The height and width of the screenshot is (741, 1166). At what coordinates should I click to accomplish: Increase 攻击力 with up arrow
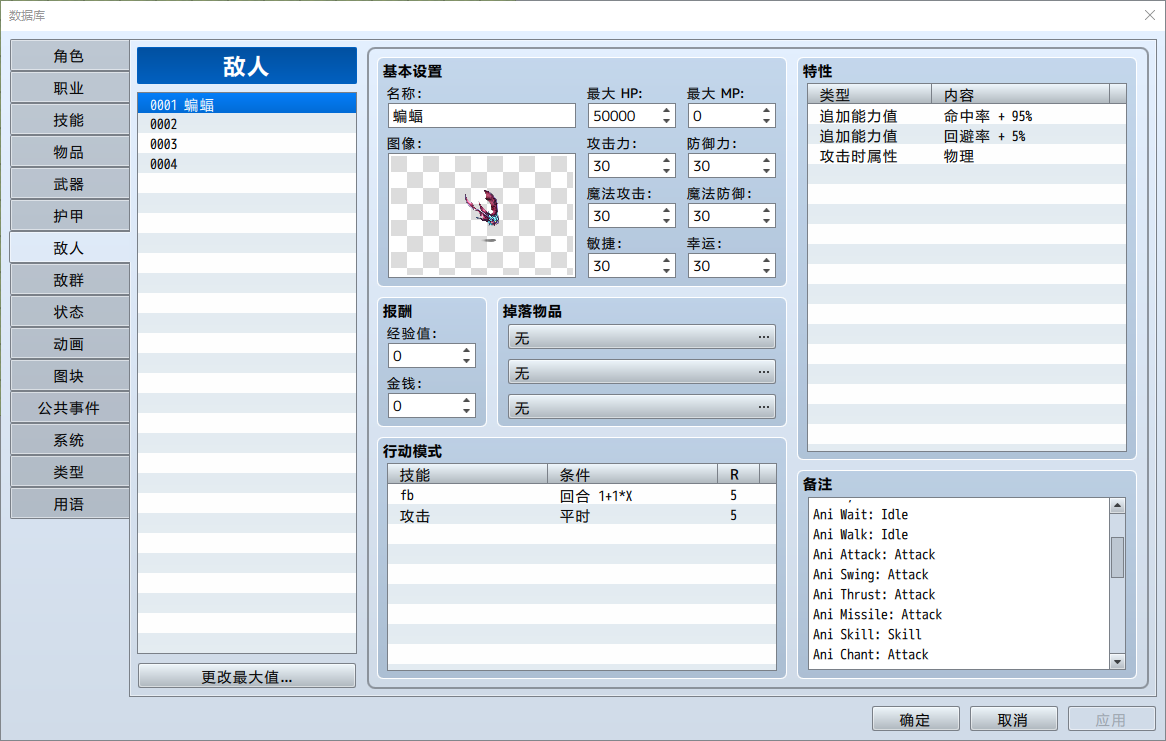(x=666, y=160)
